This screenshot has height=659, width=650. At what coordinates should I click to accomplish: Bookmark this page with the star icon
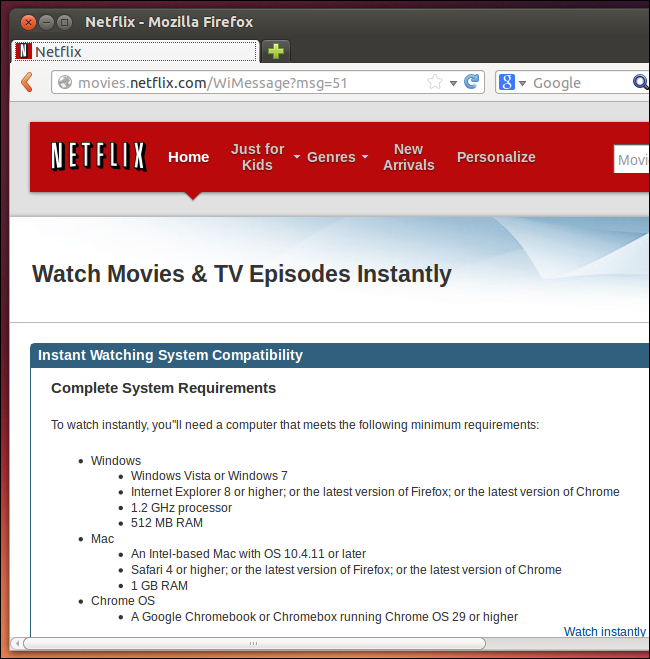(435, 82)
